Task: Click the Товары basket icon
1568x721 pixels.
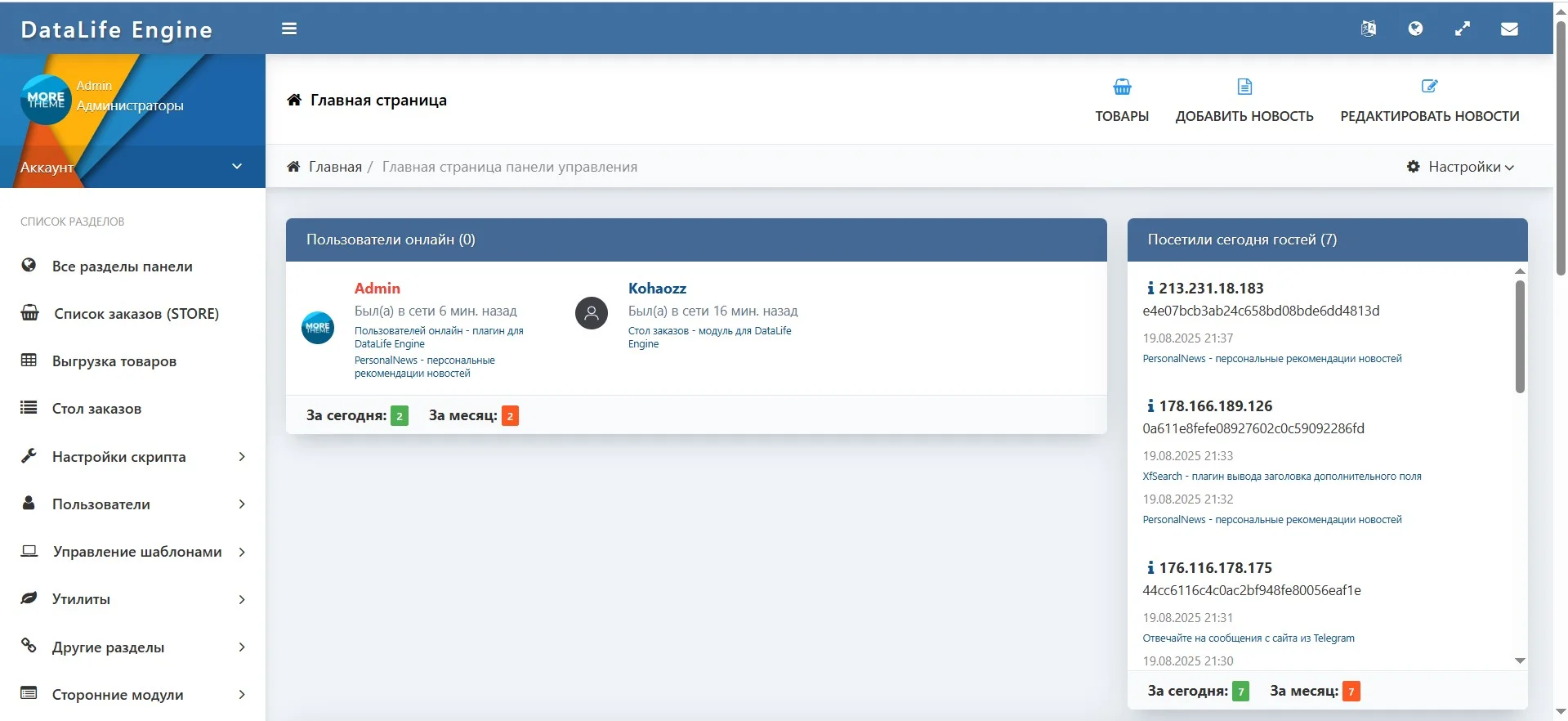Action: (x=1122, y=87)
